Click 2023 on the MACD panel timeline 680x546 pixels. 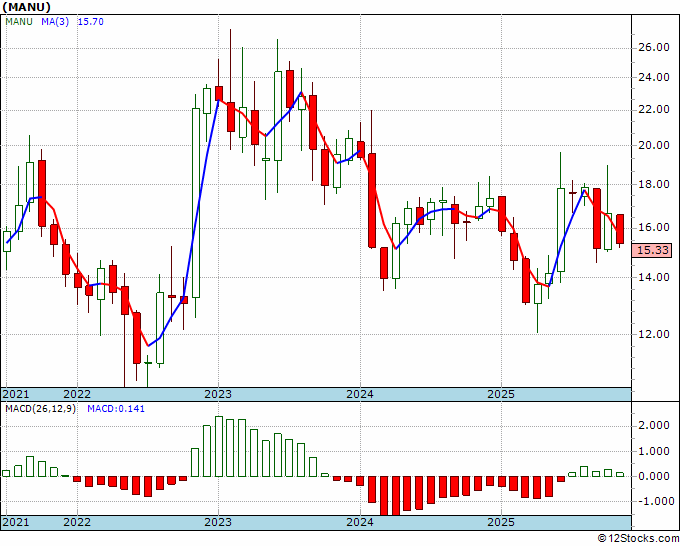[x=218, y=522]
